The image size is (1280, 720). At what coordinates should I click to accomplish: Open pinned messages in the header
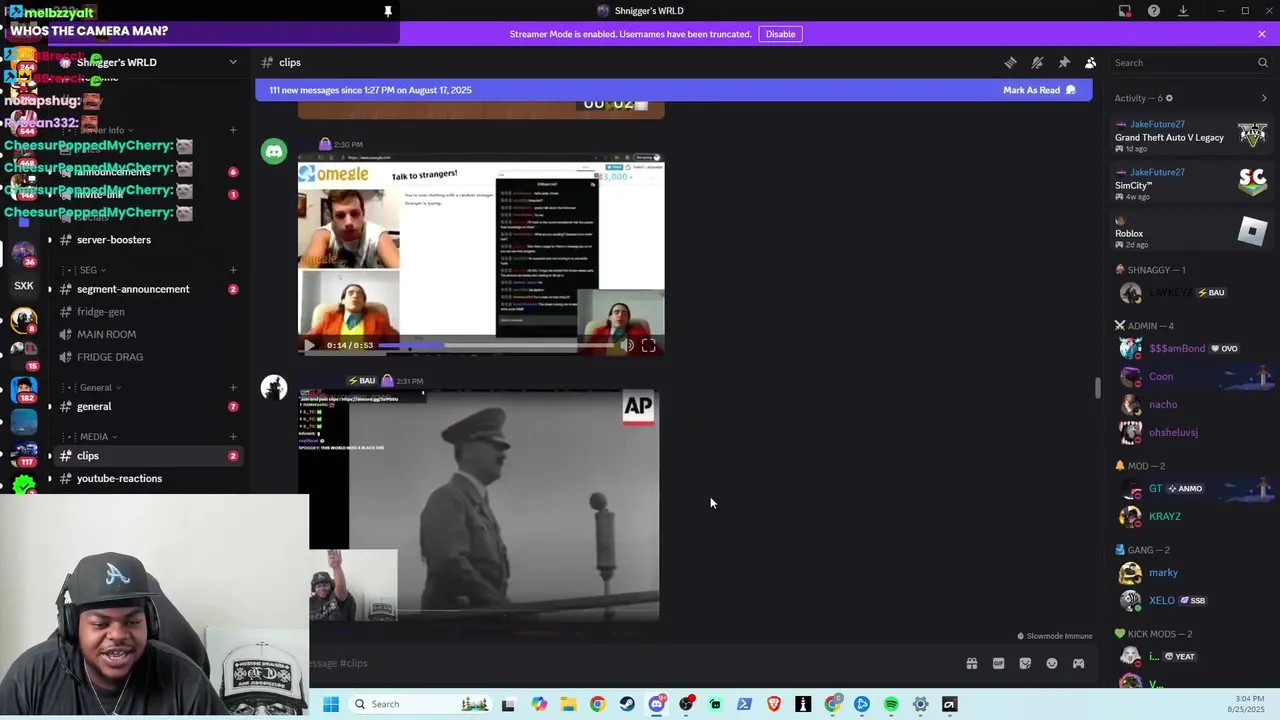click(1064, 63)
